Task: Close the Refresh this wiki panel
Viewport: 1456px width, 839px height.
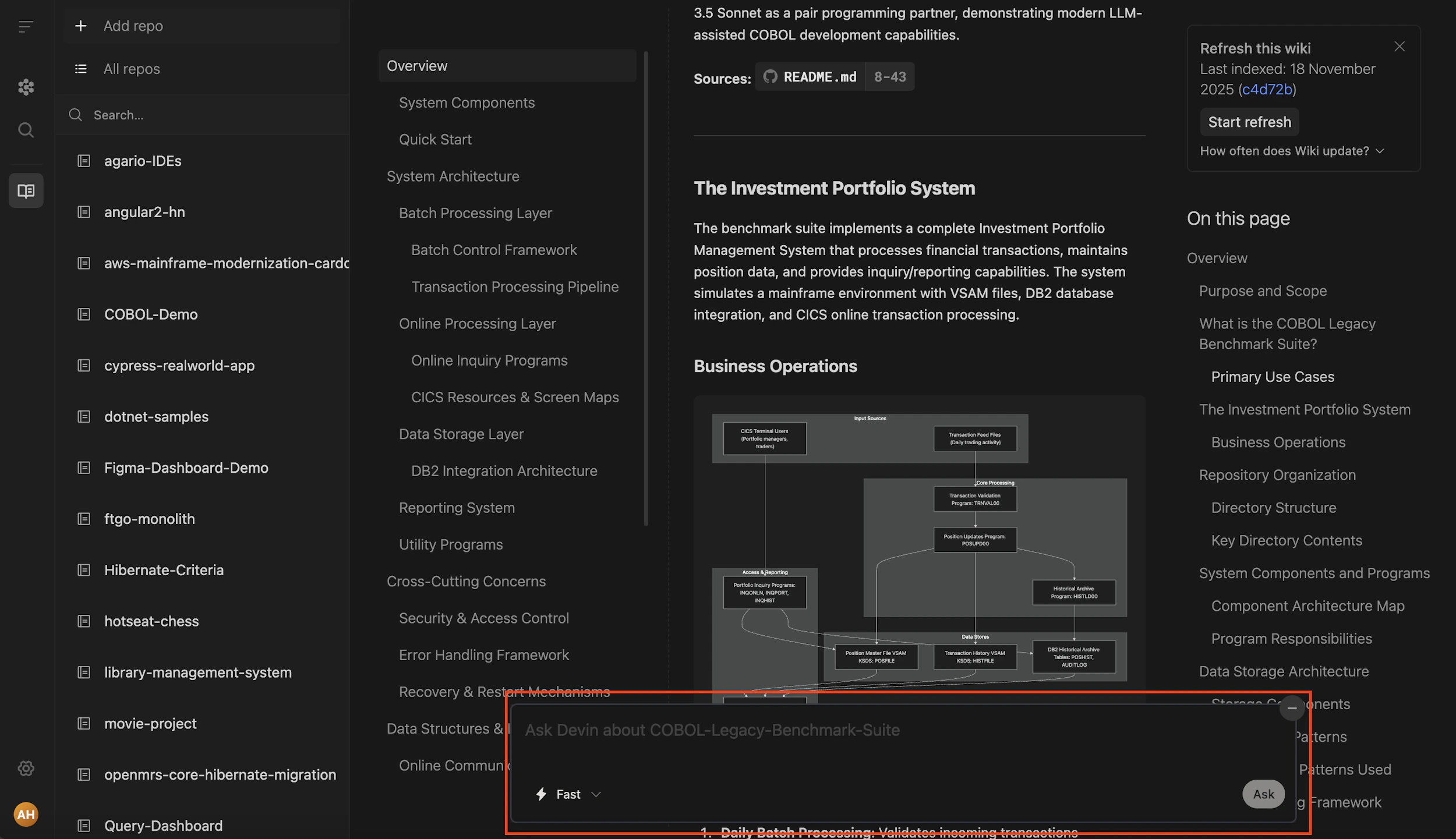Action: click(x=1400, y=47)
